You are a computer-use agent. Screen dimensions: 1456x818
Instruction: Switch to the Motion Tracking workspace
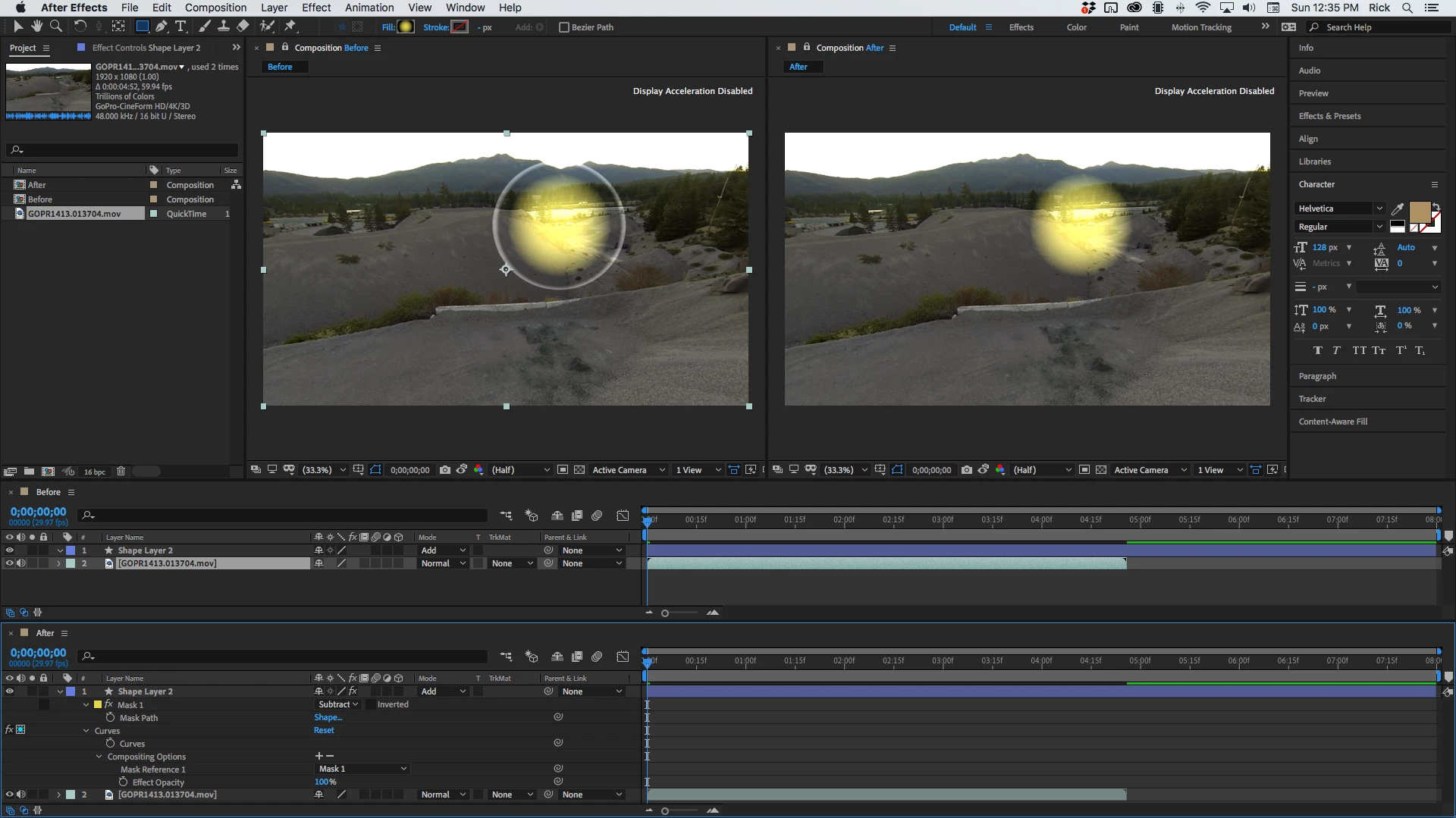tap(1201, 27)
